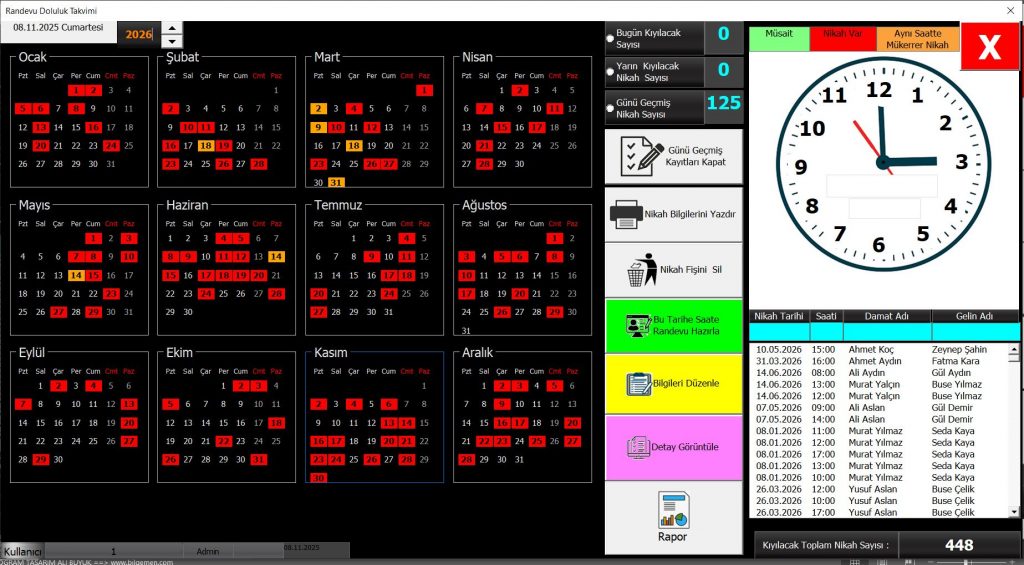This screenshot has width=1024, height=565.
Task: Decrease the year with the down arrow
Action: click(173, 42)
